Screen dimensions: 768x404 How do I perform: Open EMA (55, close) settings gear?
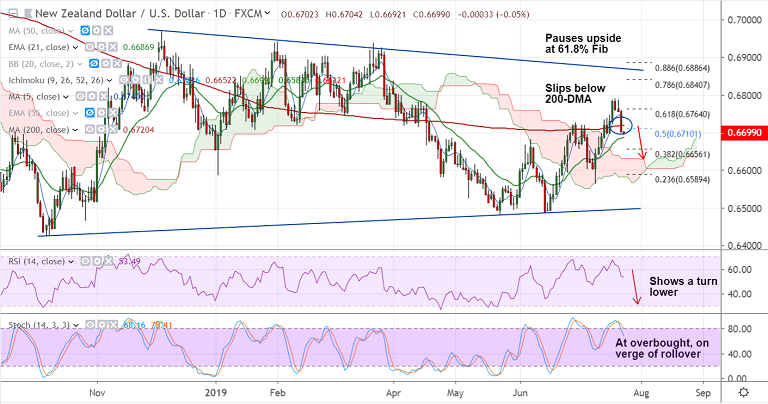(x=101, y=113)
